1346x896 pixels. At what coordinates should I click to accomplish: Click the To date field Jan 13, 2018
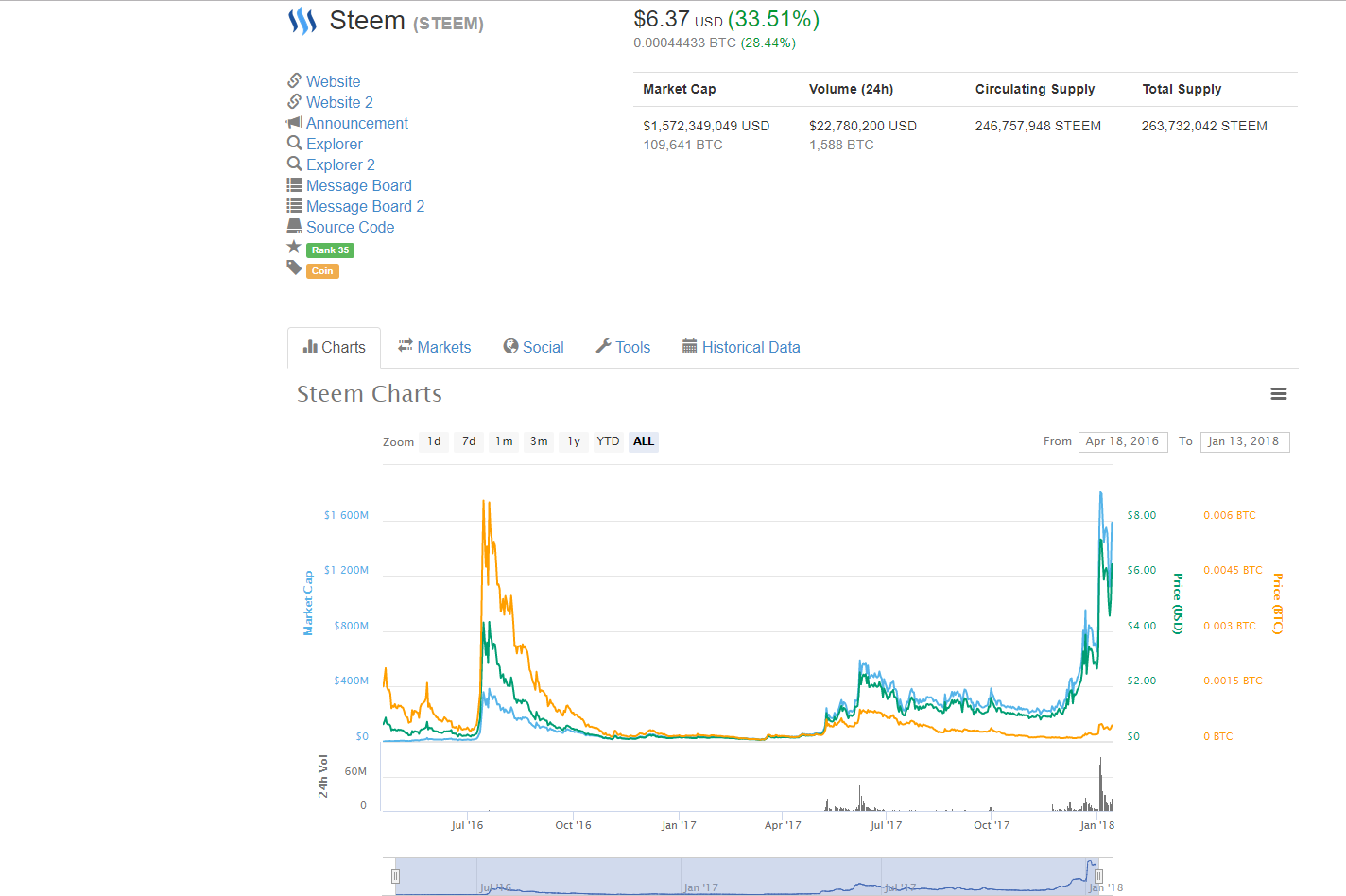click(x=1245, y=441)
